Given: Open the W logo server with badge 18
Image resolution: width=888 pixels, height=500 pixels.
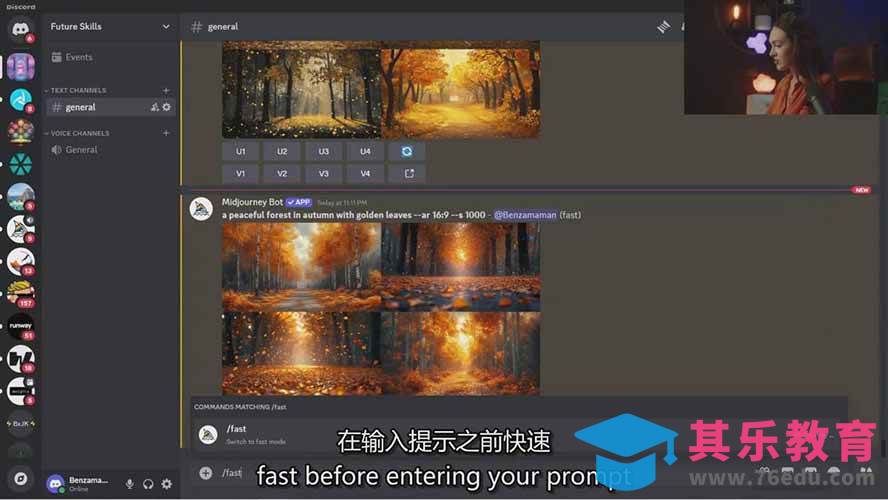Looking at the screenshot, I should [21, 359].
